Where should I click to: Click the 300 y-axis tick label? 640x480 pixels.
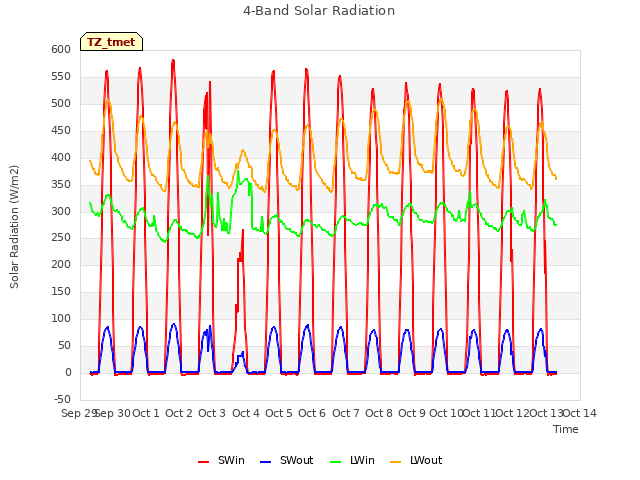61,211
